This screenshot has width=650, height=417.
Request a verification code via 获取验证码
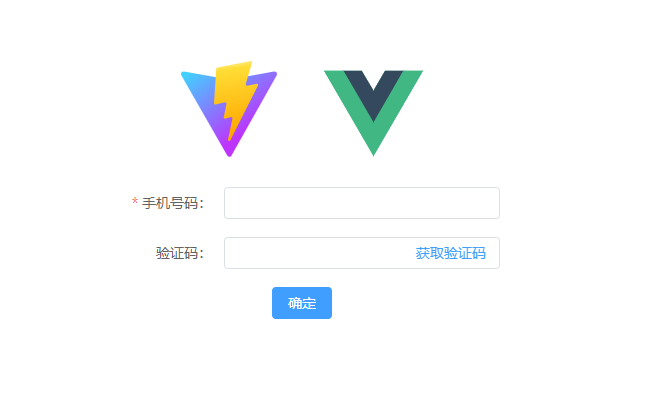coord(450,253)
